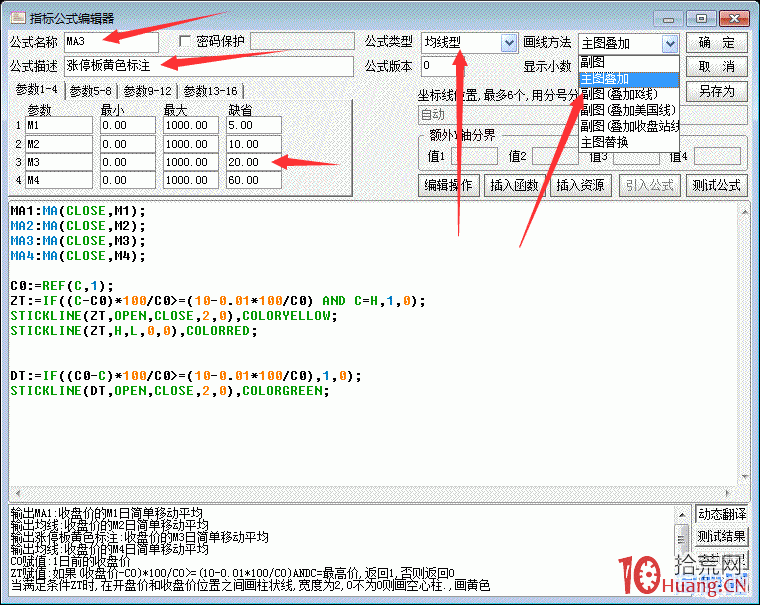Select 副图(叠加K线) from the list
Viewport: 760px width, 605px height.
click(x=627, y=95)
